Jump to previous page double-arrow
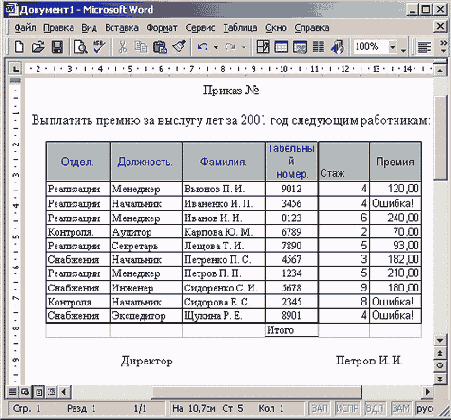The image size is (451, 420). pos(440,353)
